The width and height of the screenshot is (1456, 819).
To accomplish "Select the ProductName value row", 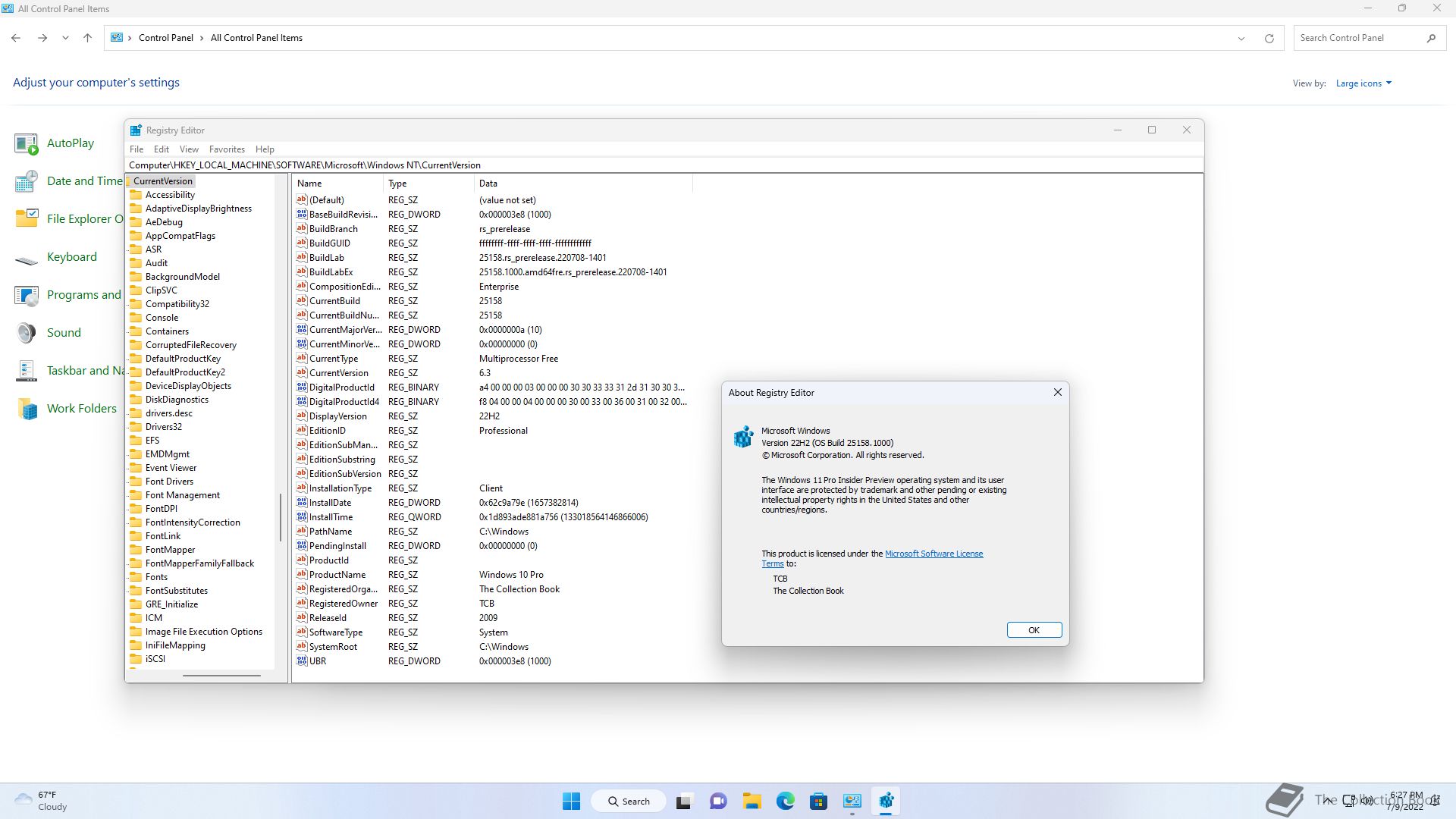I will click(491, 575).
